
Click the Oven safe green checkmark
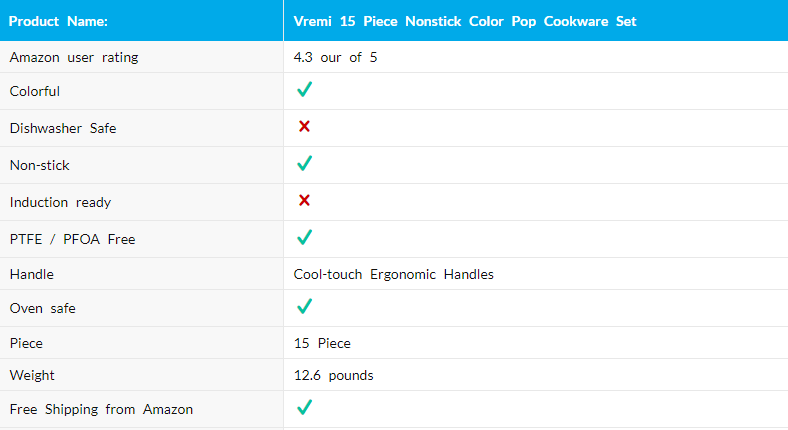click(305, 307)
